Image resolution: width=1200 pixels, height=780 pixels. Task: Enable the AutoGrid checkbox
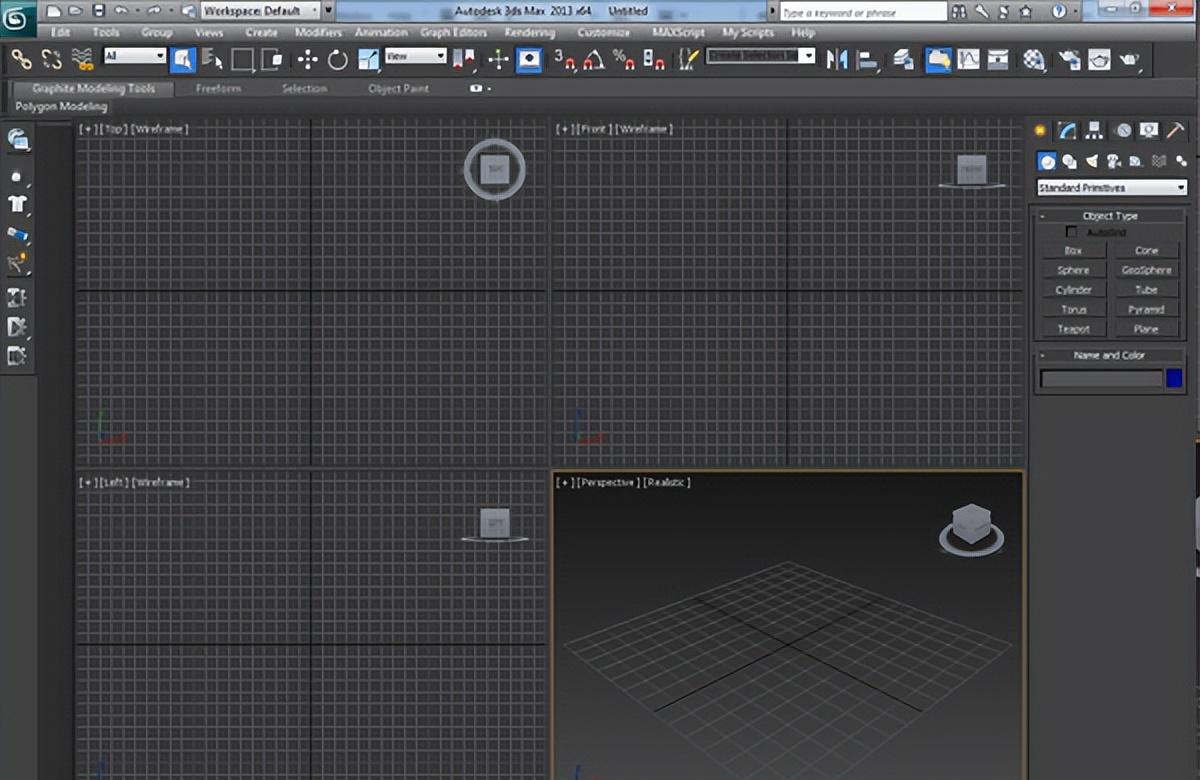click(1072, 232)
